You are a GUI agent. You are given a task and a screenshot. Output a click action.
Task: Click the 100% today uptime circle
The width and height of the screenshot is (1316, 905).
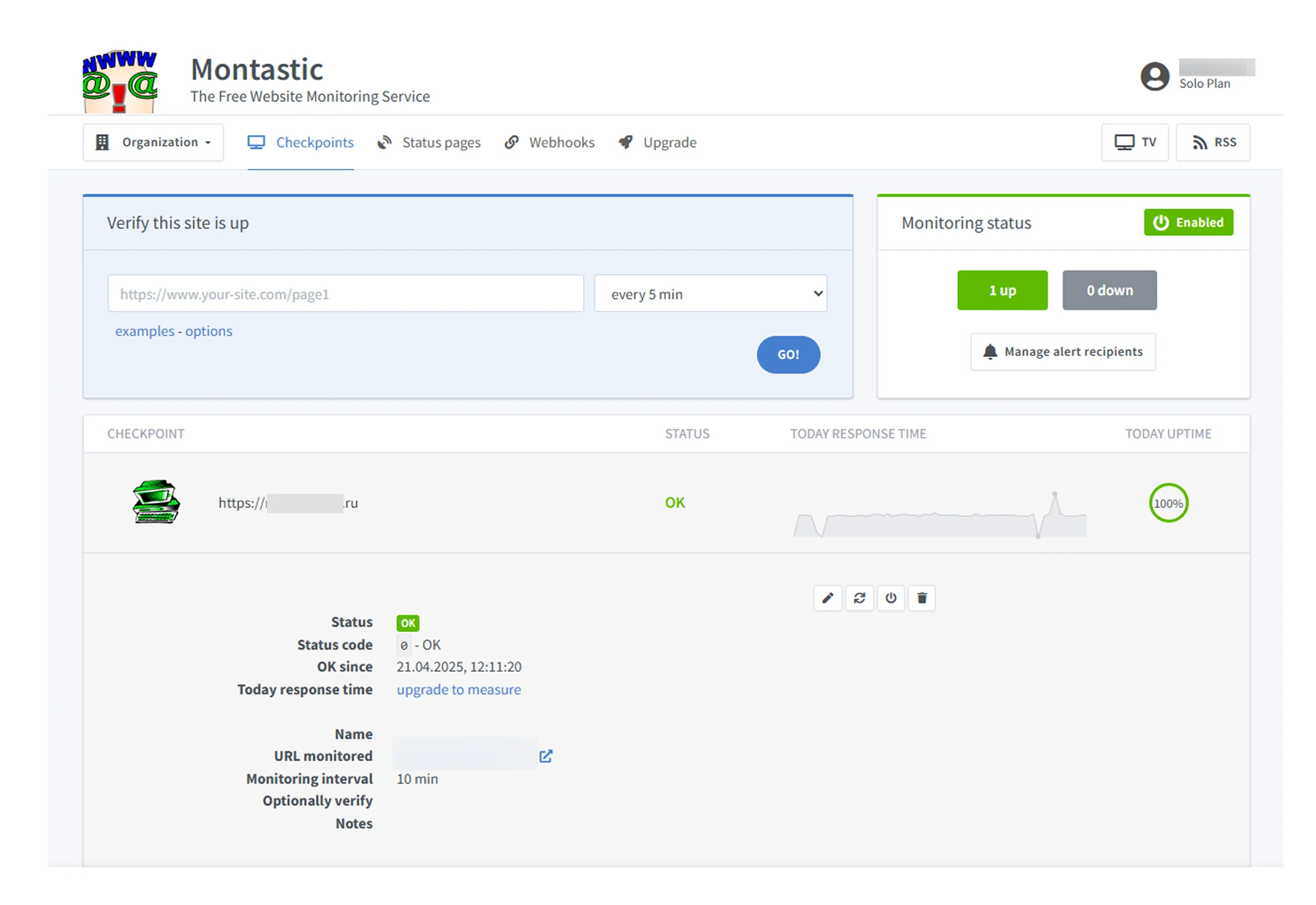click(x=1168, y=504)
